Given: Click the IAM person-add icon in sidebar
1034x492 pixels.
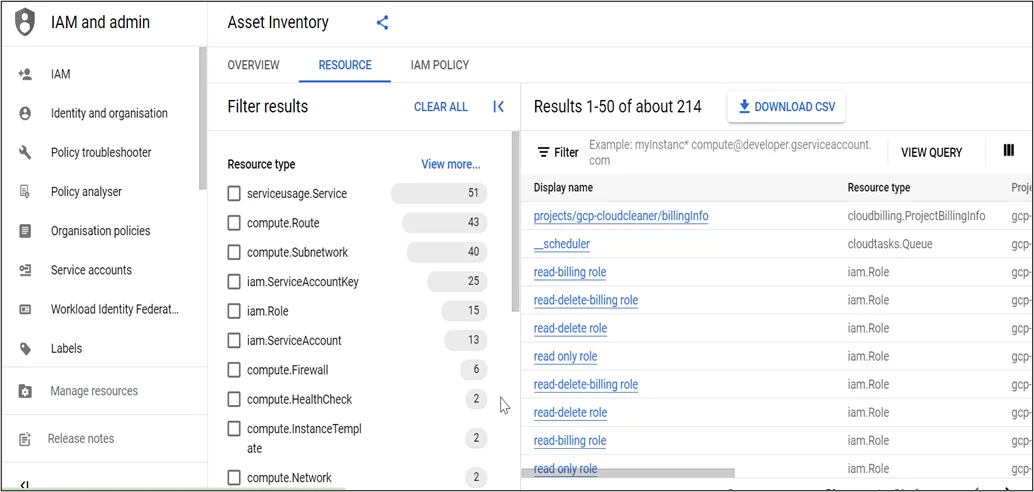Looking at the screenshot, I should [x=26, y=74].
